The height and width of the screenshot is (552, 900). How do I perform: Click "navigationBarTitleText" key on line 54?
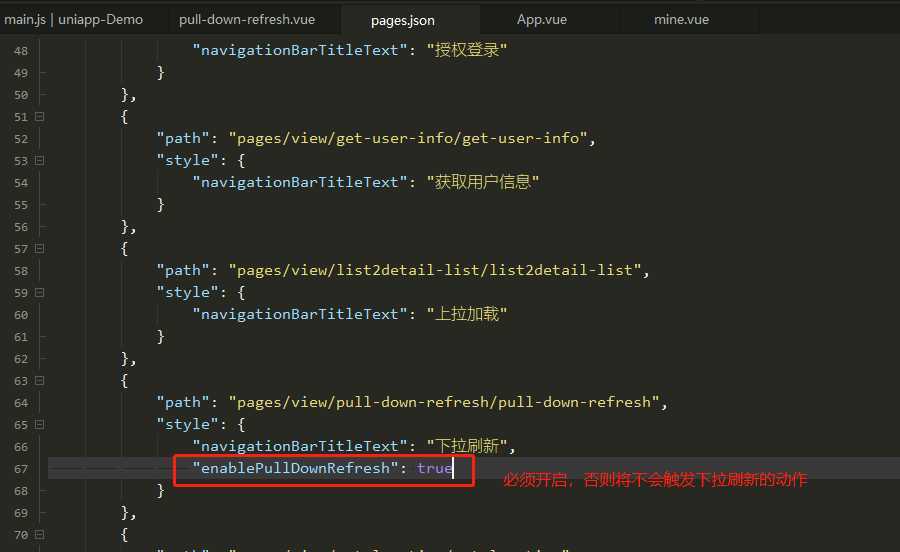300,182
